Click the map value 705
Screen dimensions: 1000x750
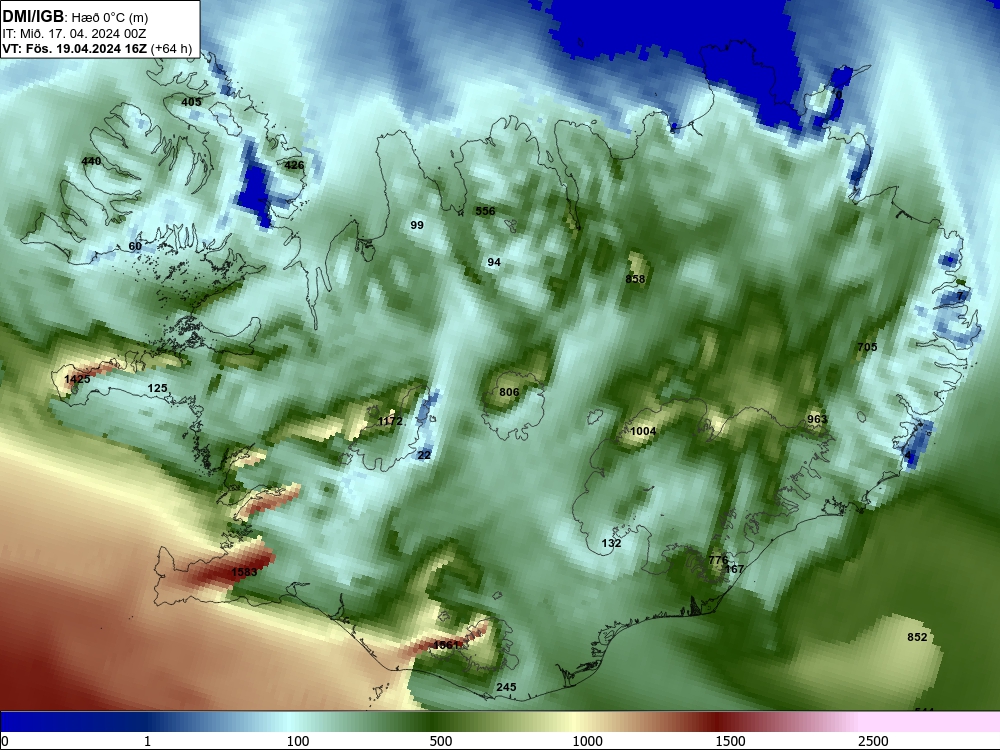click(x=867, y=347)
